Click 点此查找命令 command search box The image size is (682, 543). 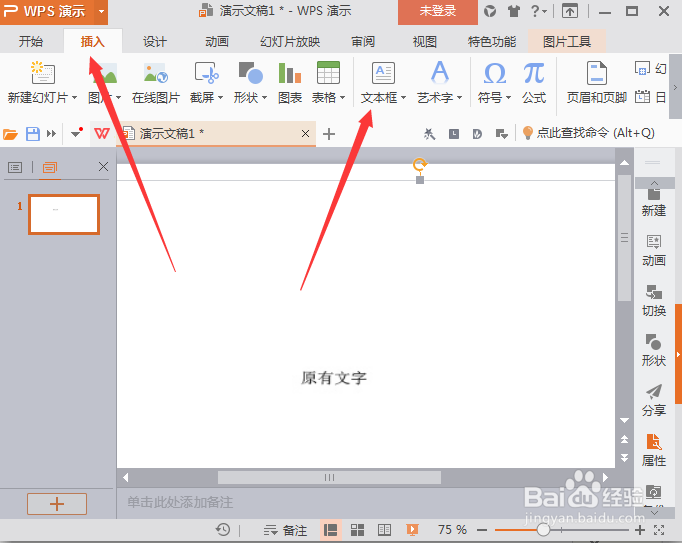click(x=588, y=133)
